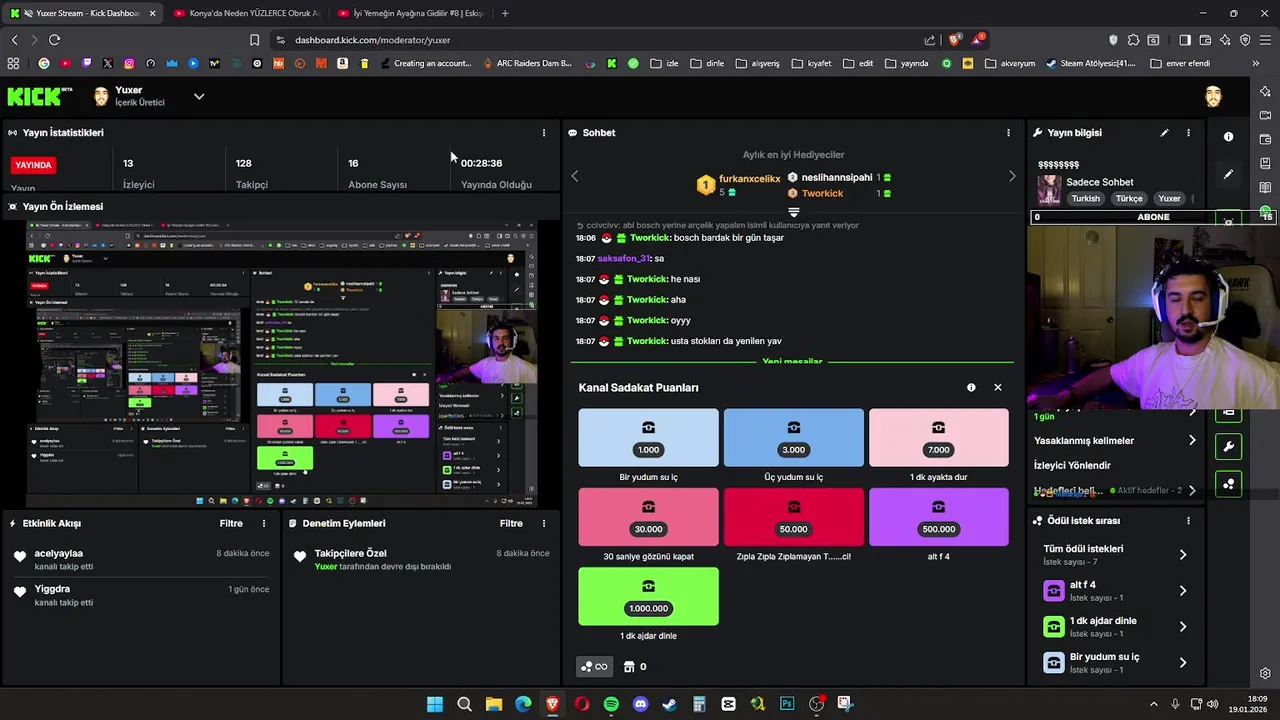
Task: Reload the page
Action: coord(54,40)
